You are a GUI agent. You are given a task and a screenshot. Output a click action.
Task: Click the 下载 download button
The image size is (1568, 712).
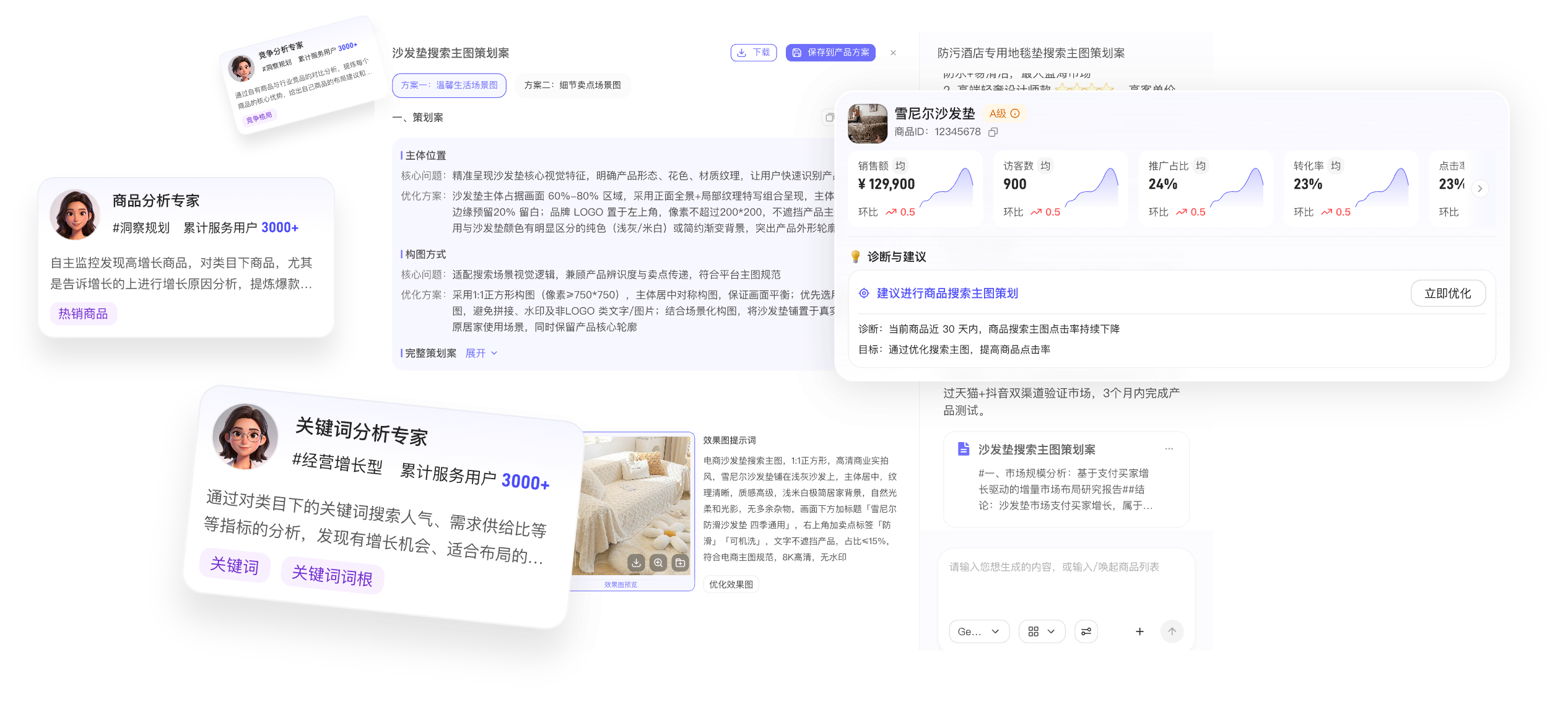(753, 53)
